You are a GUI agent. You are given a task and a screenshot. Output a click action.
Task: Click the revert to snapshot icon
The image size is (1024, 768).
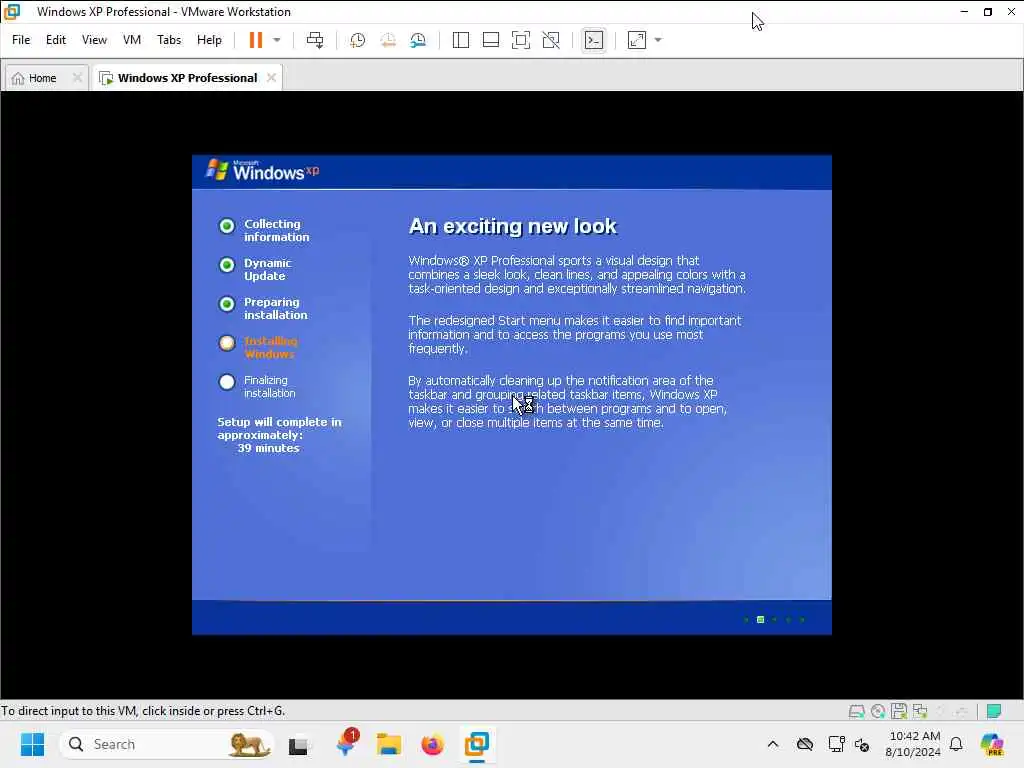pyautogui.click(x=388, y=40)
